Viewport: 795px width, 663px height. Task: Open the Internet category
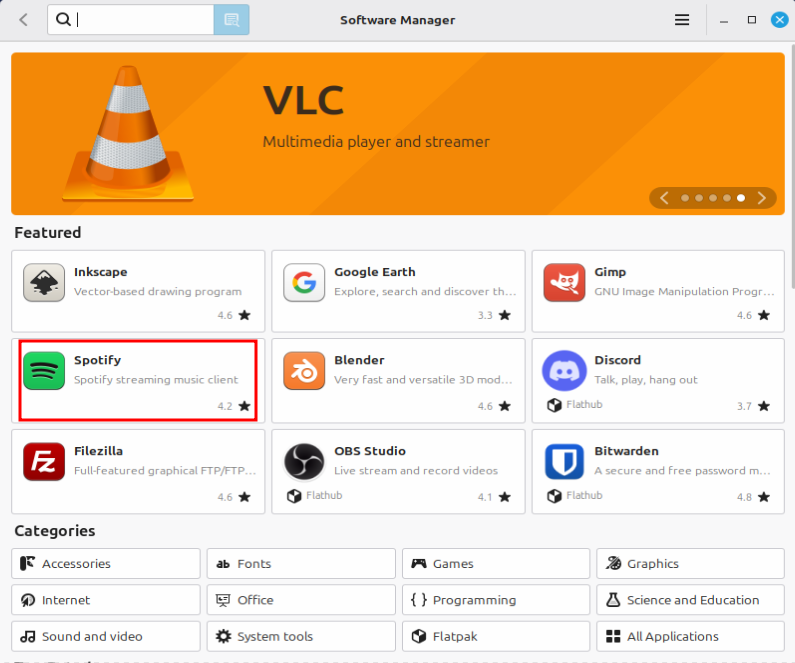pos(106,600)
